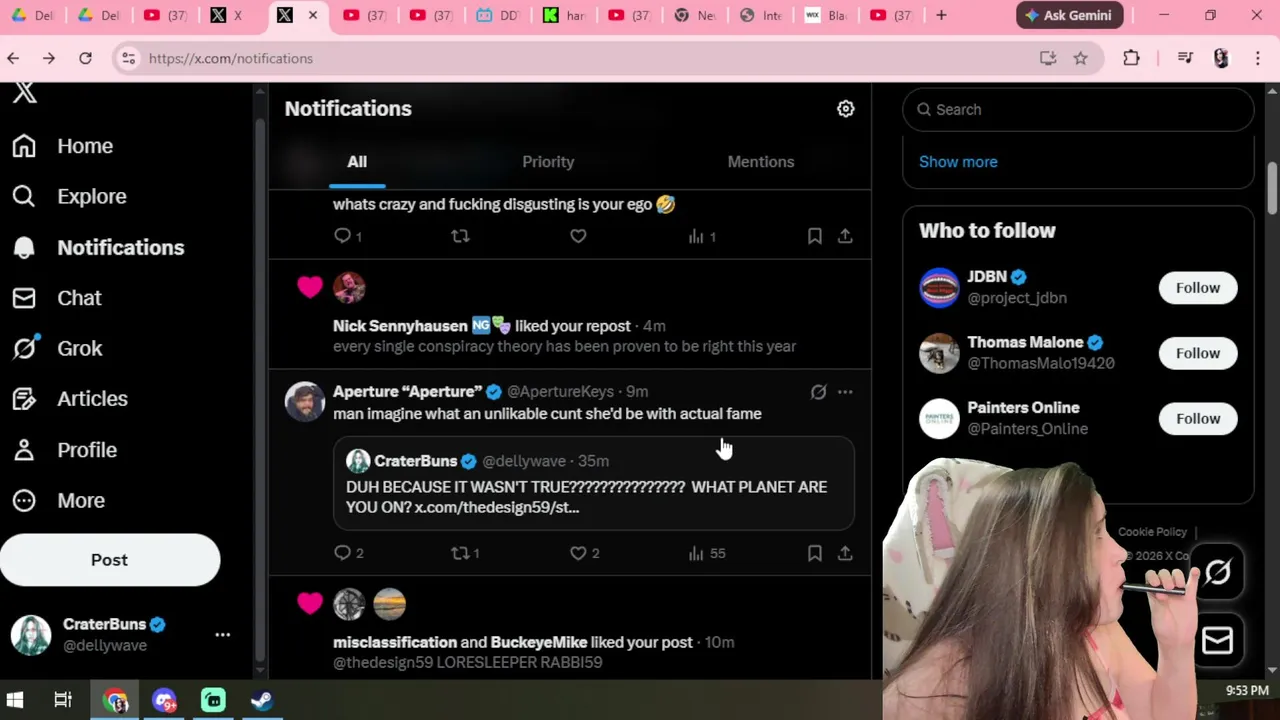Follow Thomas Malone
Screen dimensions: 1280x720
1198,353
